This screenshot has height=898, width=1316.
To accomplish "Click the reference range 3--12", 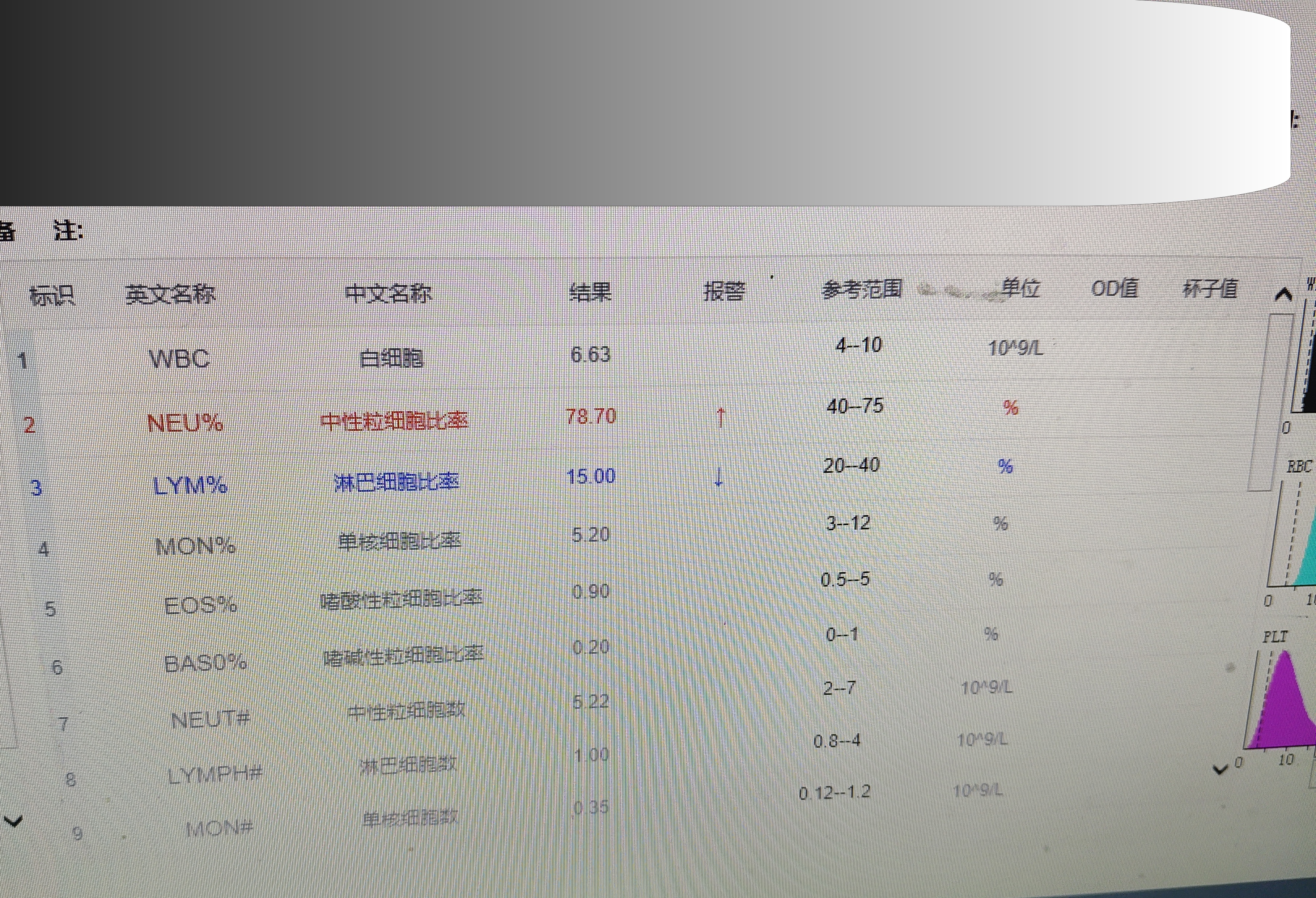I will 848,523.
